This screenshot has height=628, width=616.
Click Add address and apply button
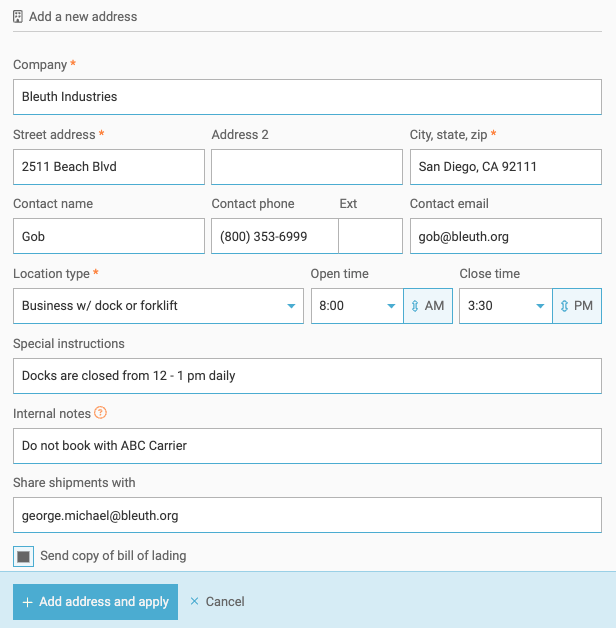point(95,602)
